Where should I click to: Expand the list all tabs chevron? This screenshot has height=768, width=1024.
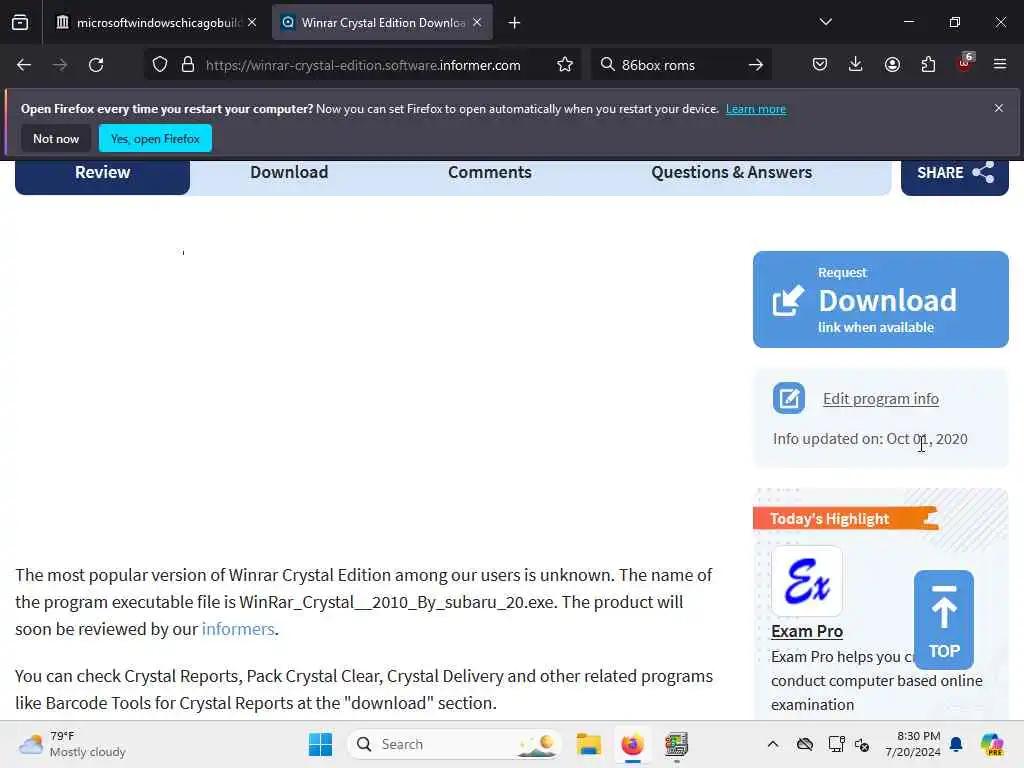coord(825,22)
